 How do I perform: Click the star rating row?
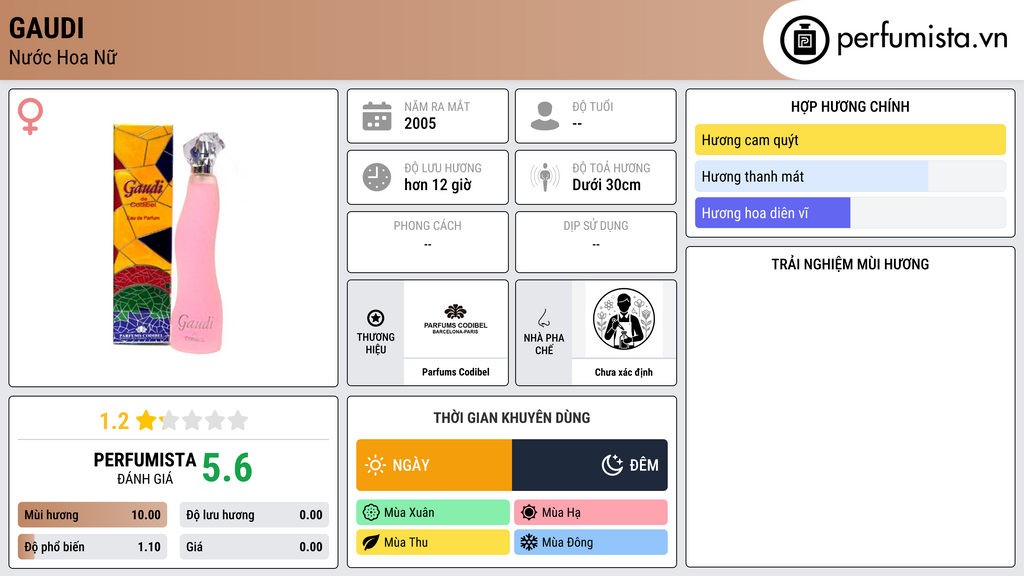point(174,420)
